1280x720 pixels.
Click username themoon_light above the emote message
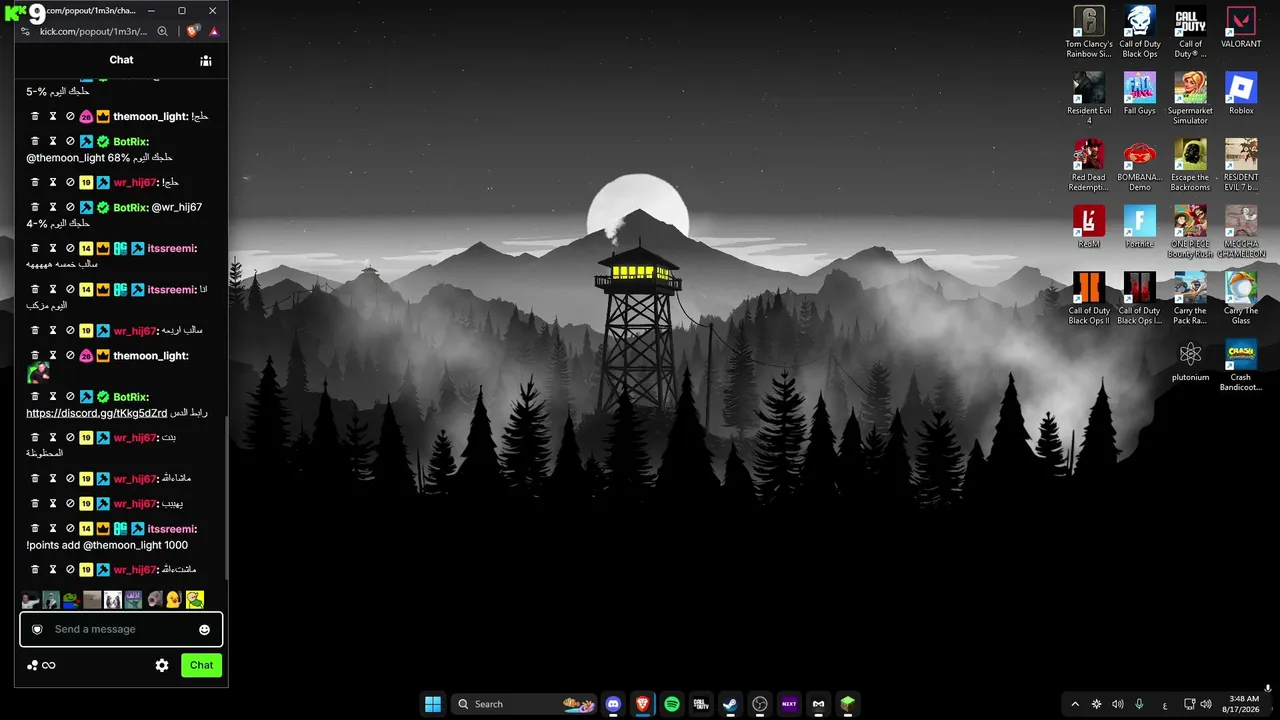[x=151, y=356]
